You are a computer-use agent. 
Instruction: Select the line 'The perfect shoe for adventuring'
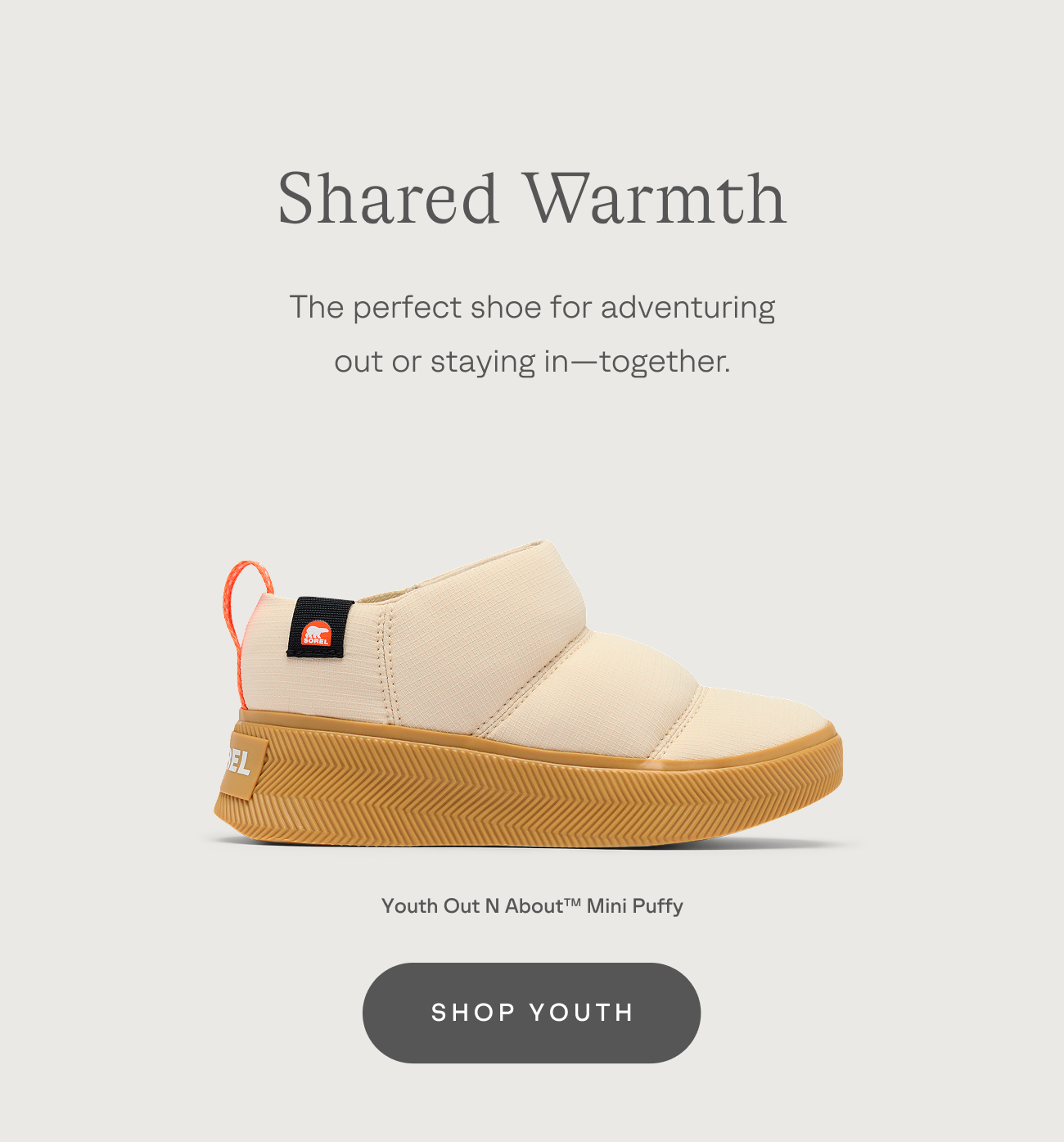tap(532, 308)
